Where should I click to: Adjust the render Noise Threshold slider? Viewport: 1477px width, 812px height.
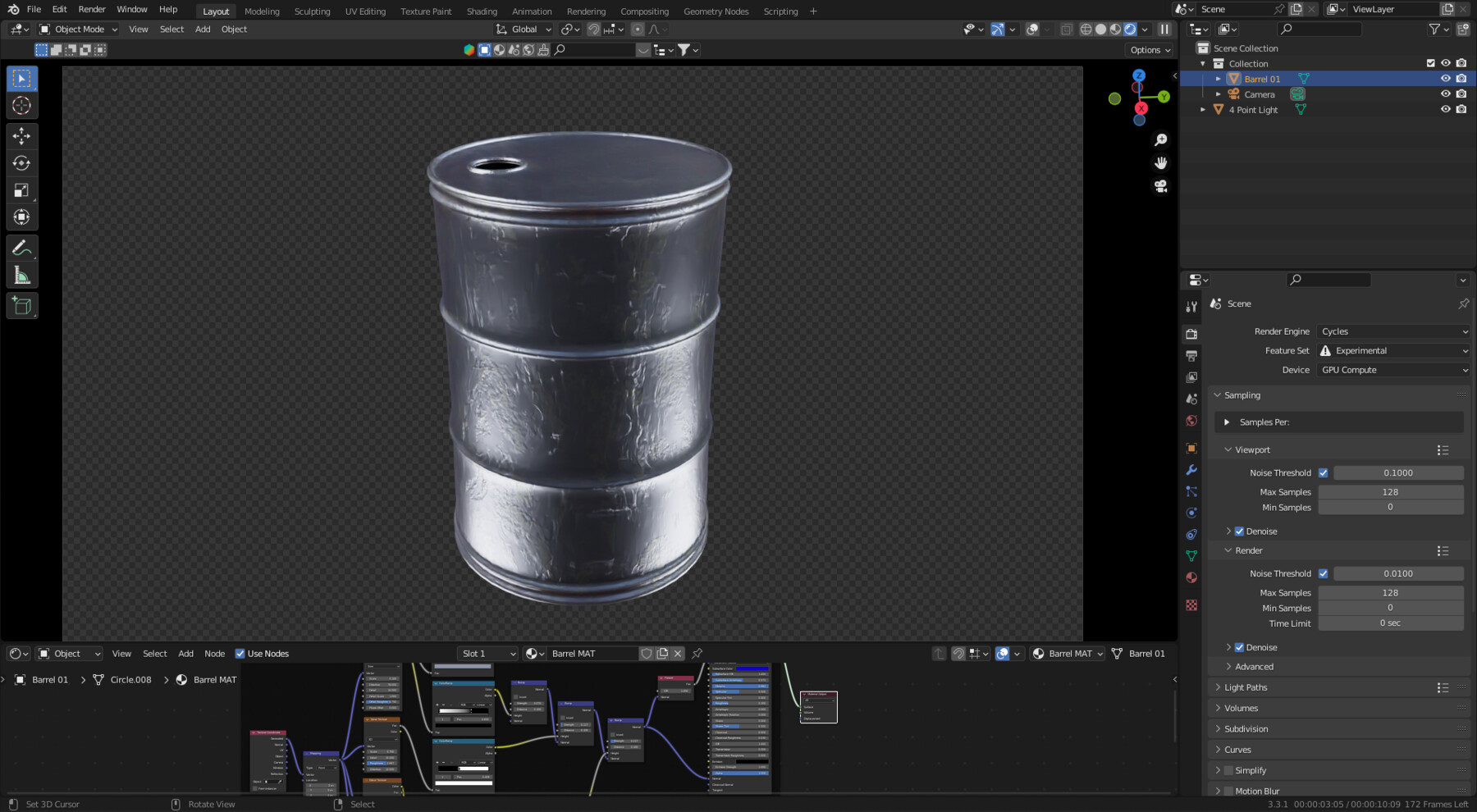(1397, 573)
